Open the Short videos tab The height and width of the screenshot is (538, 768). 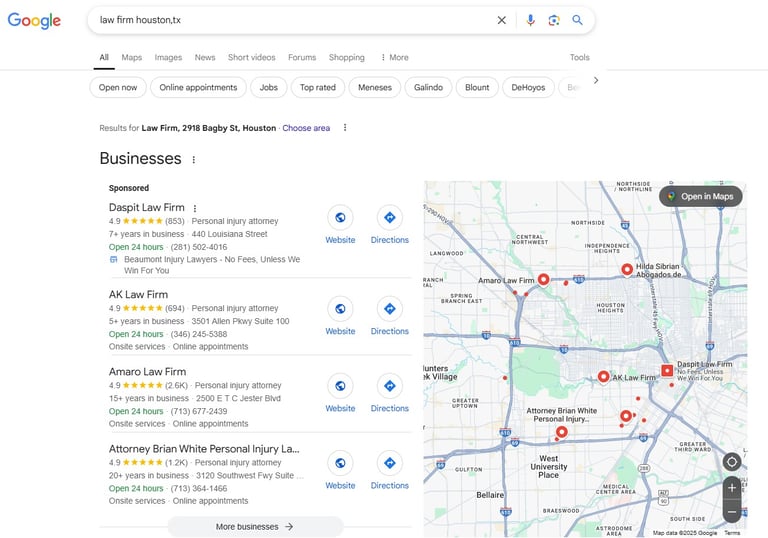click(x=252, y=57)
